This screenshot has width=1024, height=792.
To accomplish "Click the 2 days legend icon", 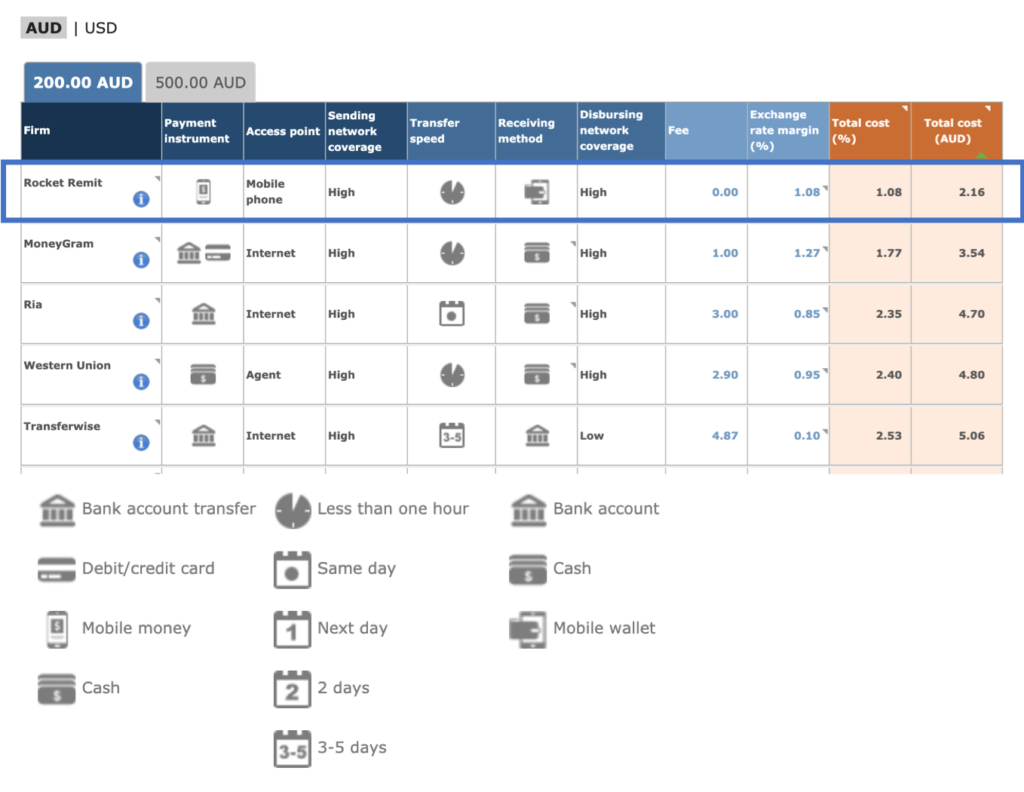I will click(292, 689).
